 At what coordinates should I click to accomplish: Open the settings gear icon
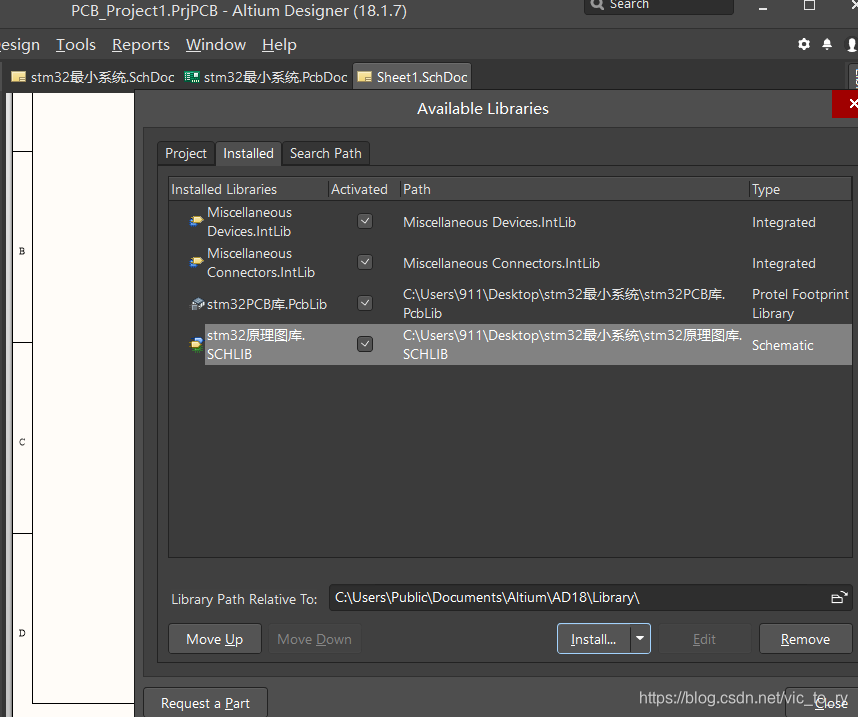pos(804,44)
